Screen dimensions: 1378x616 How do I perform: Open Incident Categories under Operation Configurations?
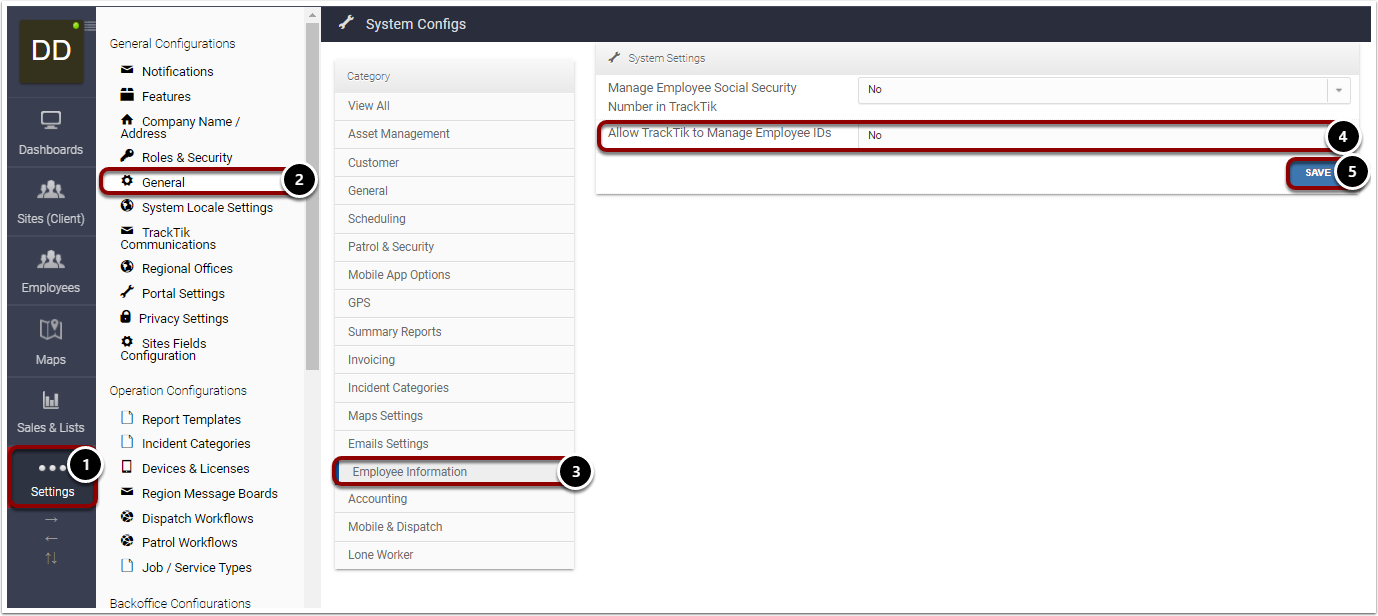(196, 444)
